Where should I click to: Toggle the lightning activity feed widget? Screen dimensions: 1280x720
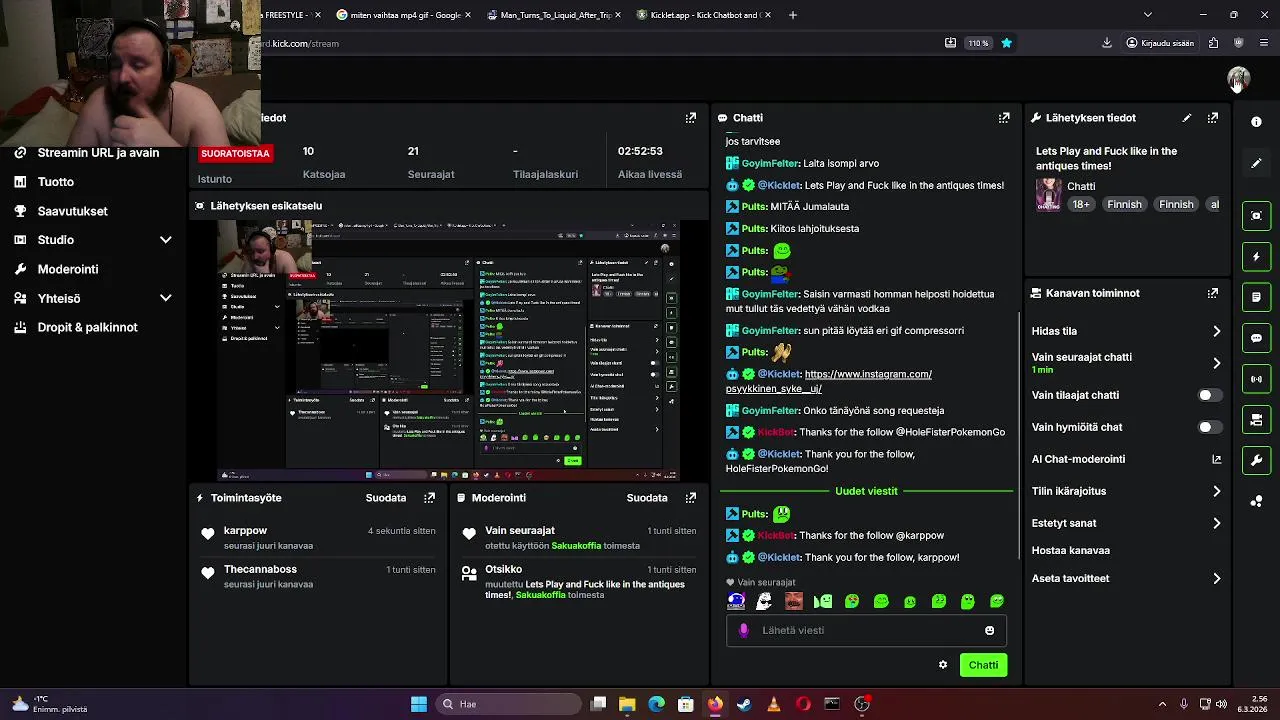point(1257,256)
